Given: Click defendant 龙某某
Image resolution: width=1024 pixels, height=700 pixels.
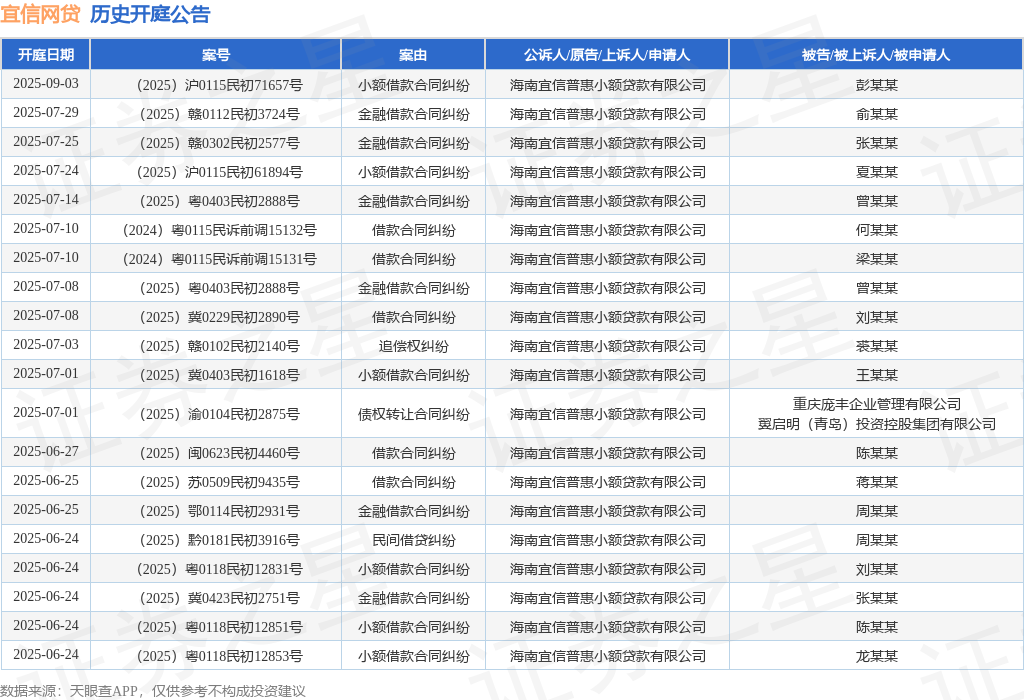Looking at the screenshot, I should (x=876, y=656).
